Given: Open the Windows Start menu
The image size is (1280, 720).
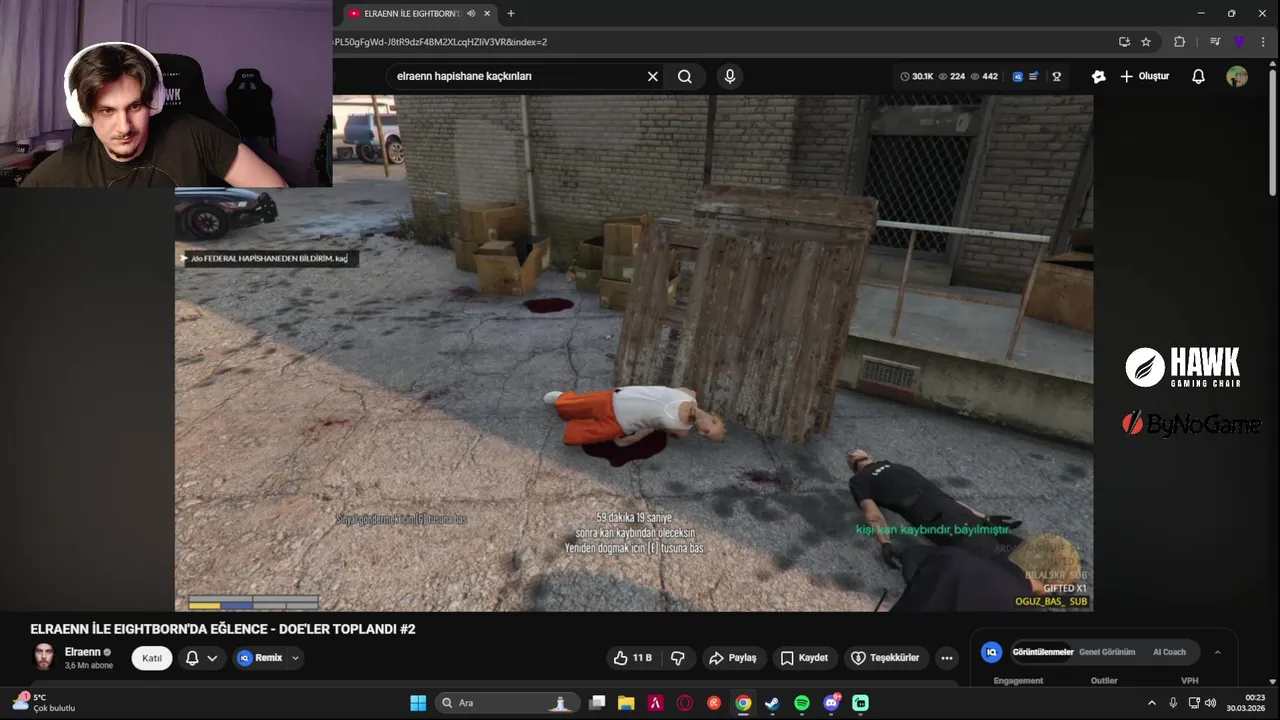Looking at the screenshot, I should [x=418, y=703].
